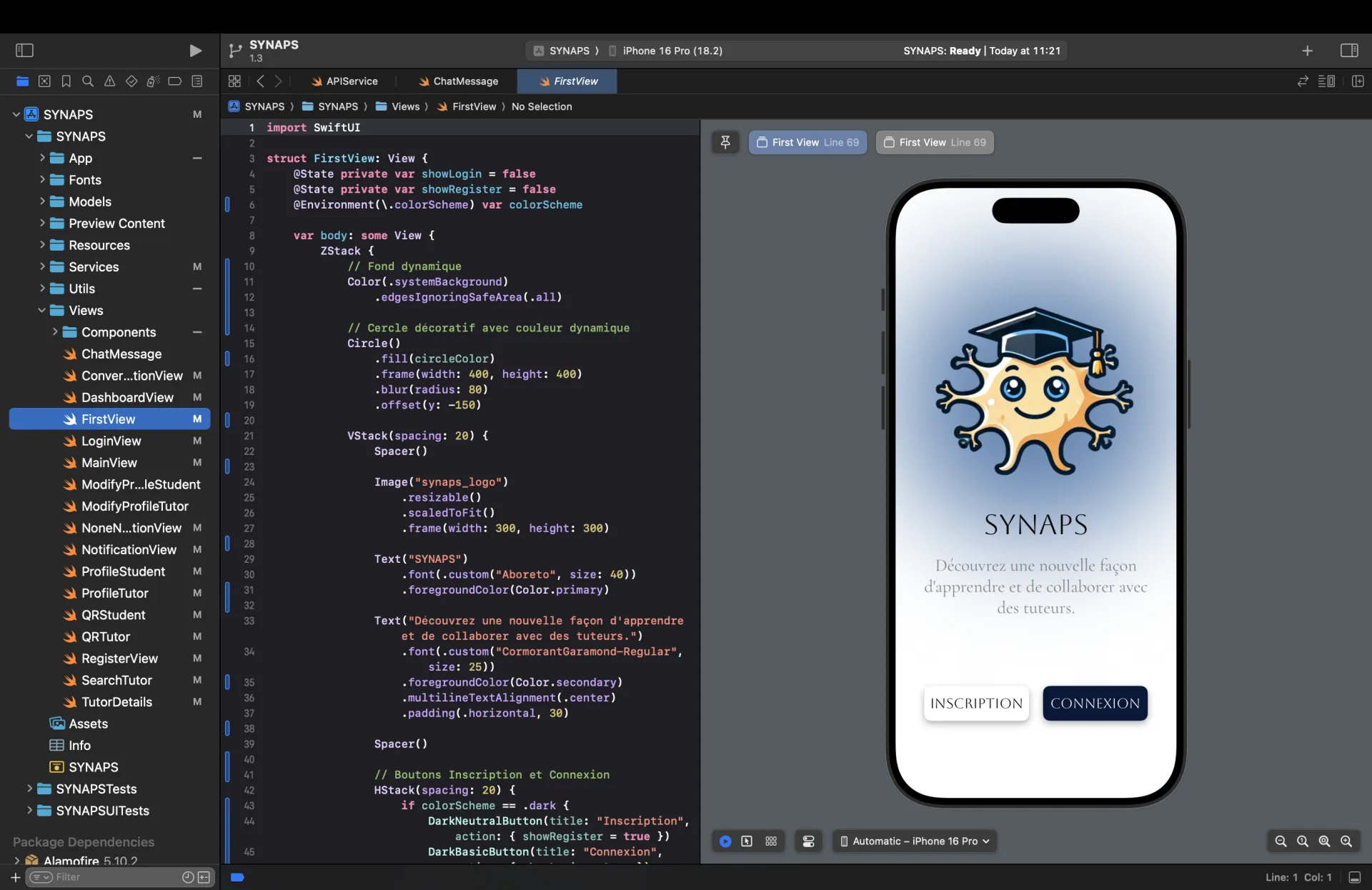Viewport: 1372px width, 890px height.
Task: Collapse the SYNAPS project root
Action: pos(16,114)
